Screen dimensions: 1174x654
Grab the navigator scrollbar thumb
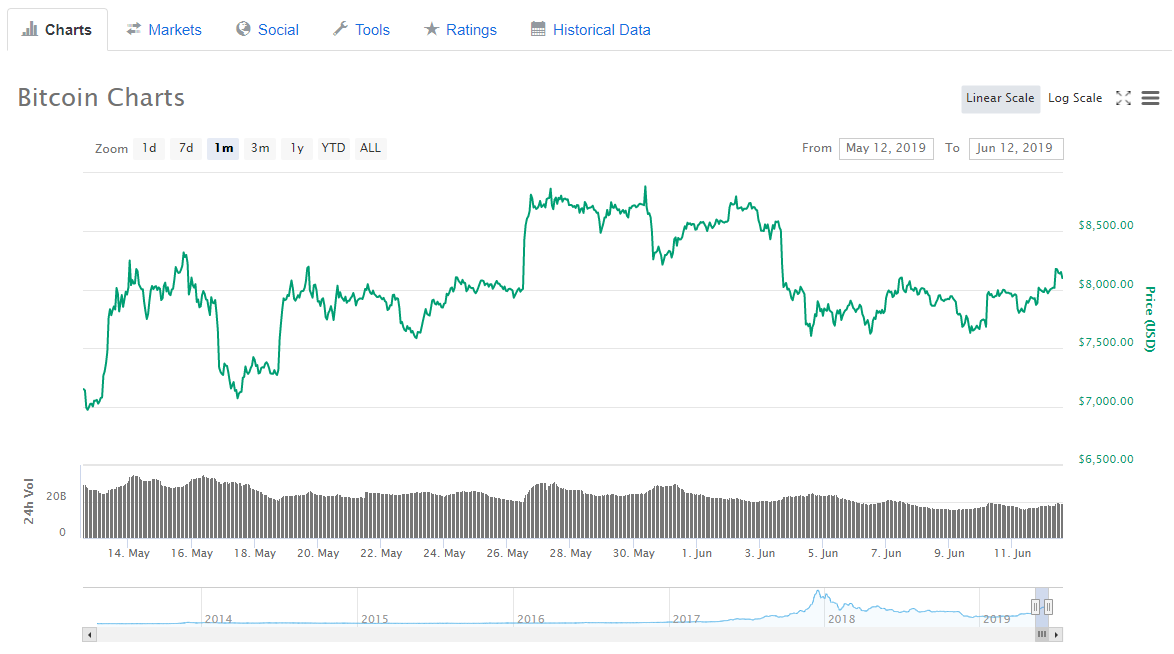click(x=1041, y=635)
